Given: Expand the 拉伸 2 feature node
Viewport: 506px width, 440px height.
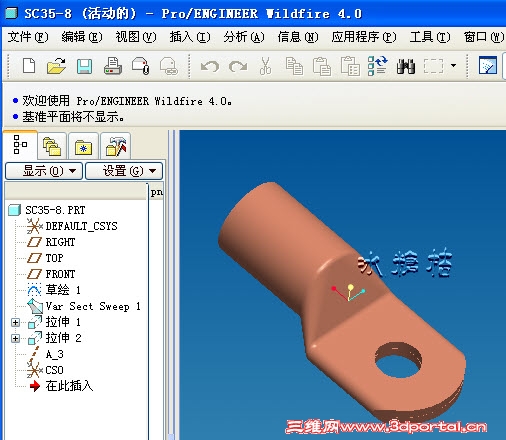Looking at the screenshot, I should pos(15,338).
